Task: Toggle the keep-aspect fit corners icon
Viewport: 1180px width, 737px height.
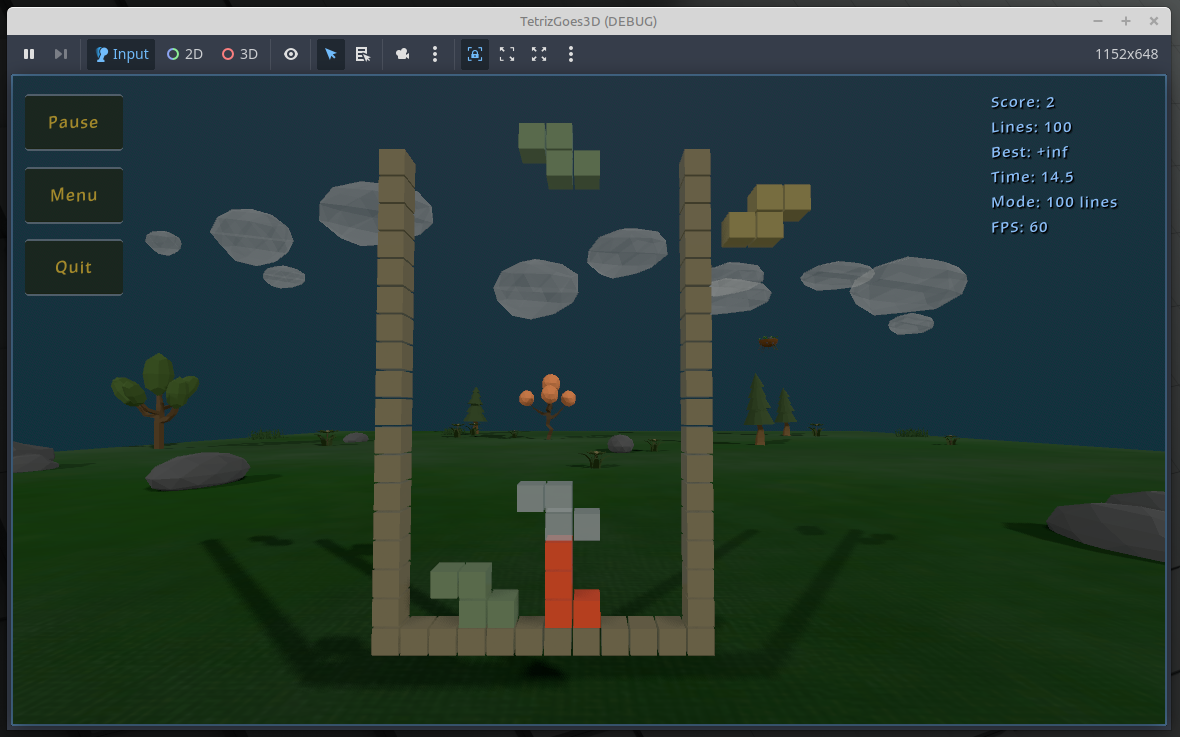Action: tap(507, 54)
